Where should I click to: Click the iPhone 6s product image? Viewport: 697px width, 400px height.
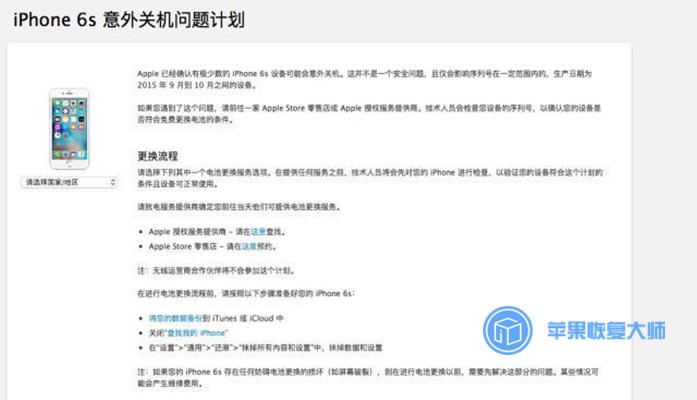(69, 128)
